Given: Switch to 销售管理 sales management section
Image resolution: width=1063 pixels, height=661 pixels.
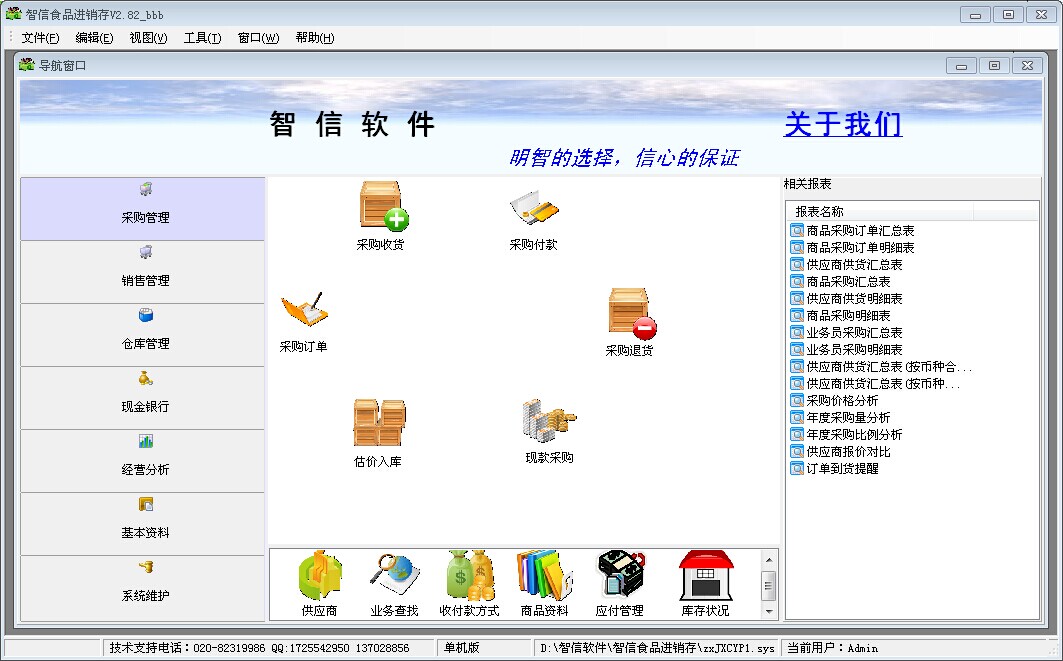Looking at the screenshot, I should (144, 272).
